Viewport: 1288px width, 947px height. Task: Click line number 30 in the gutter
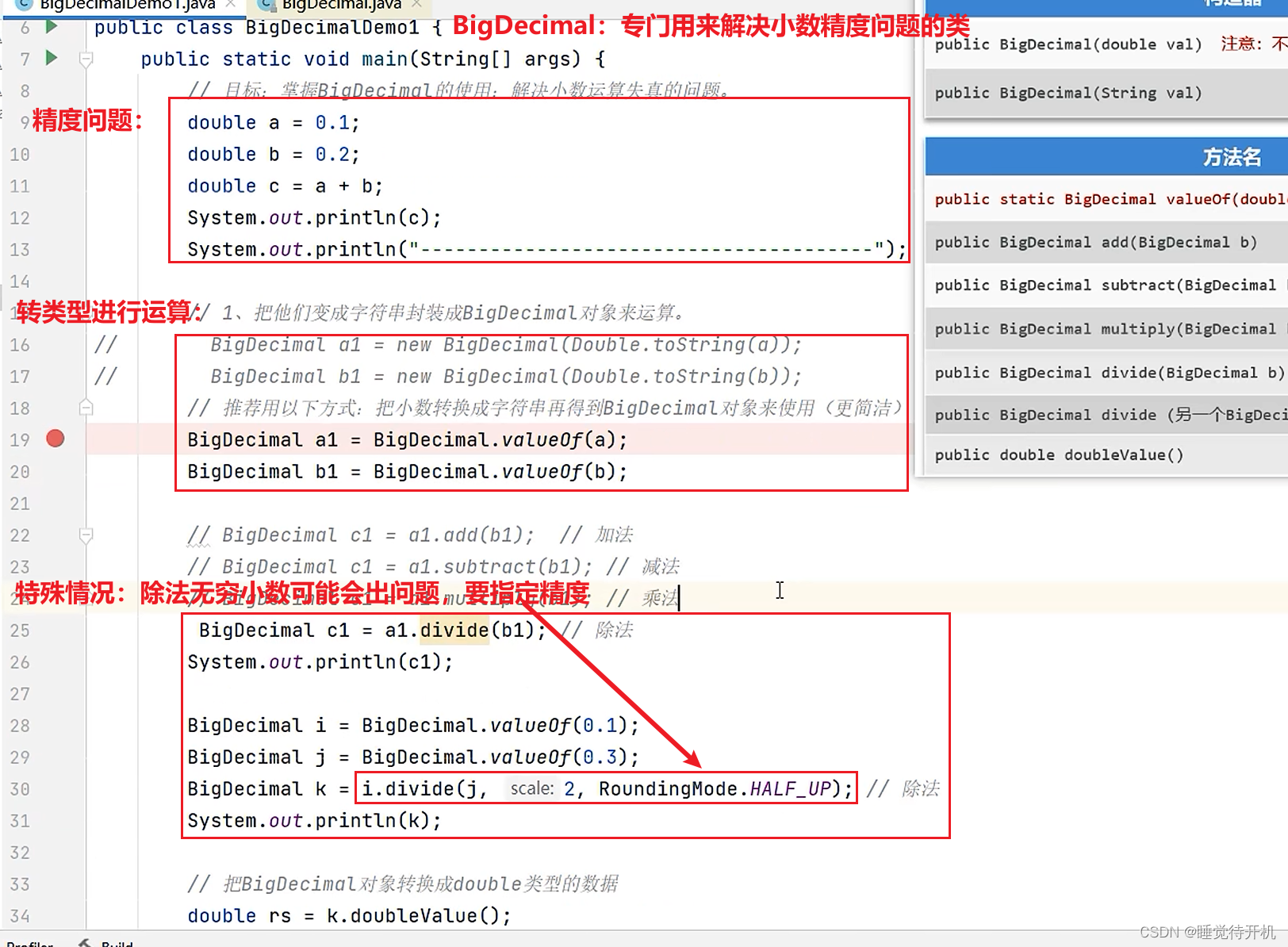pyautogui.click(x=20, y=789)
